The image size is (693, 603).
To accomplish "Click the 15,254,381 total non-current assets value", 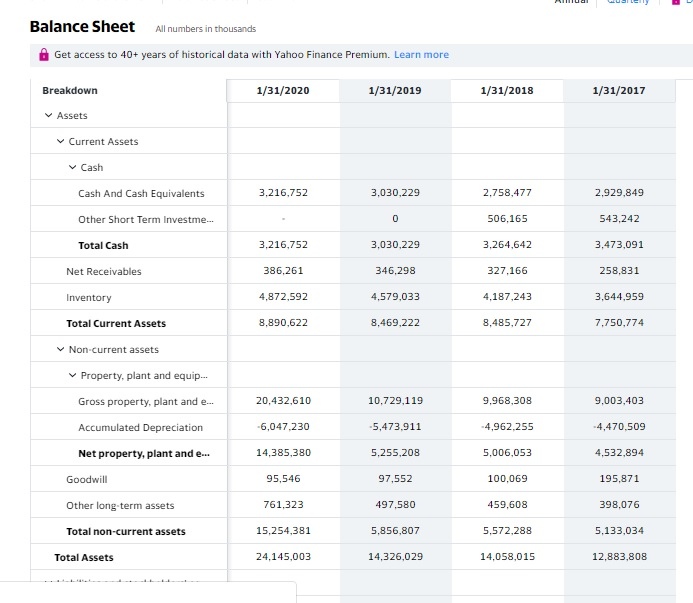I will click(x=283, y=531).
